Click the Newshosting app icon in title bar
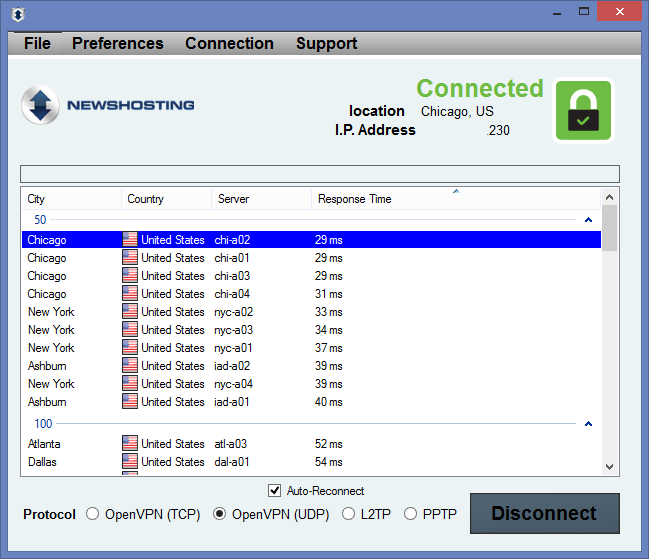 18,15
